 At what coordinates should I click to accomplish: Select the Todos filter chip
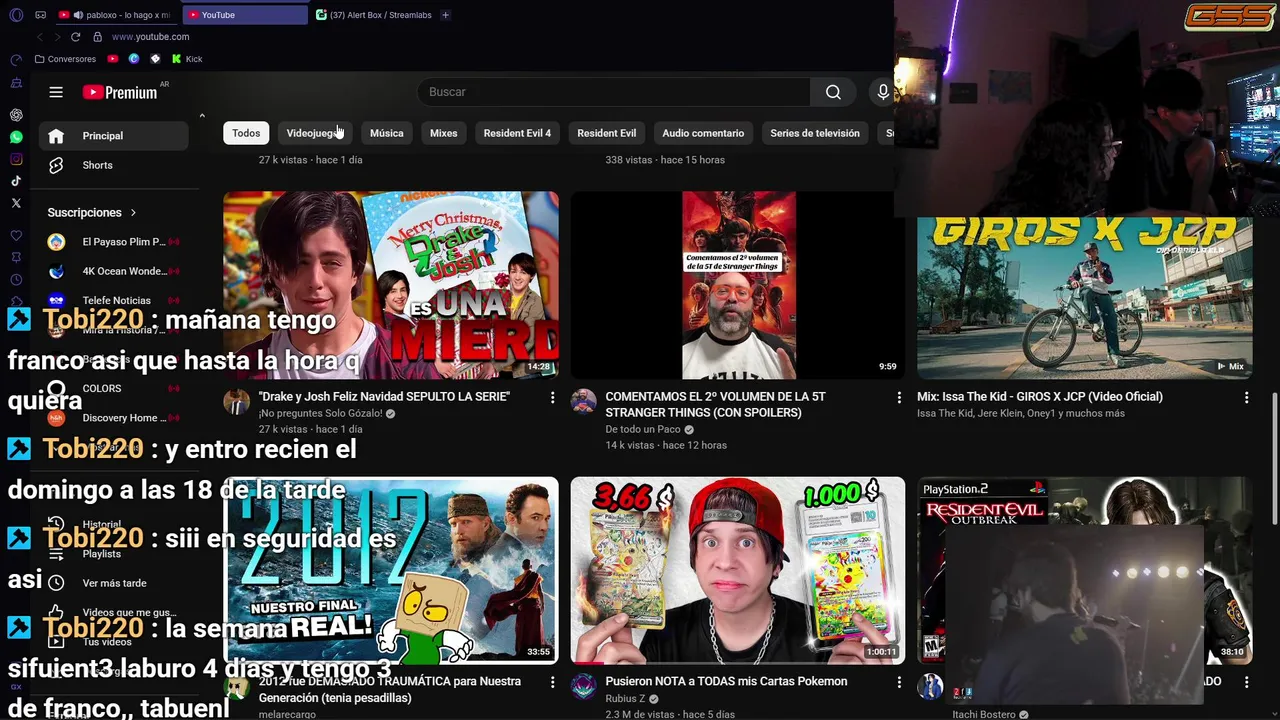pyautogui.click(x=246, y=133)
